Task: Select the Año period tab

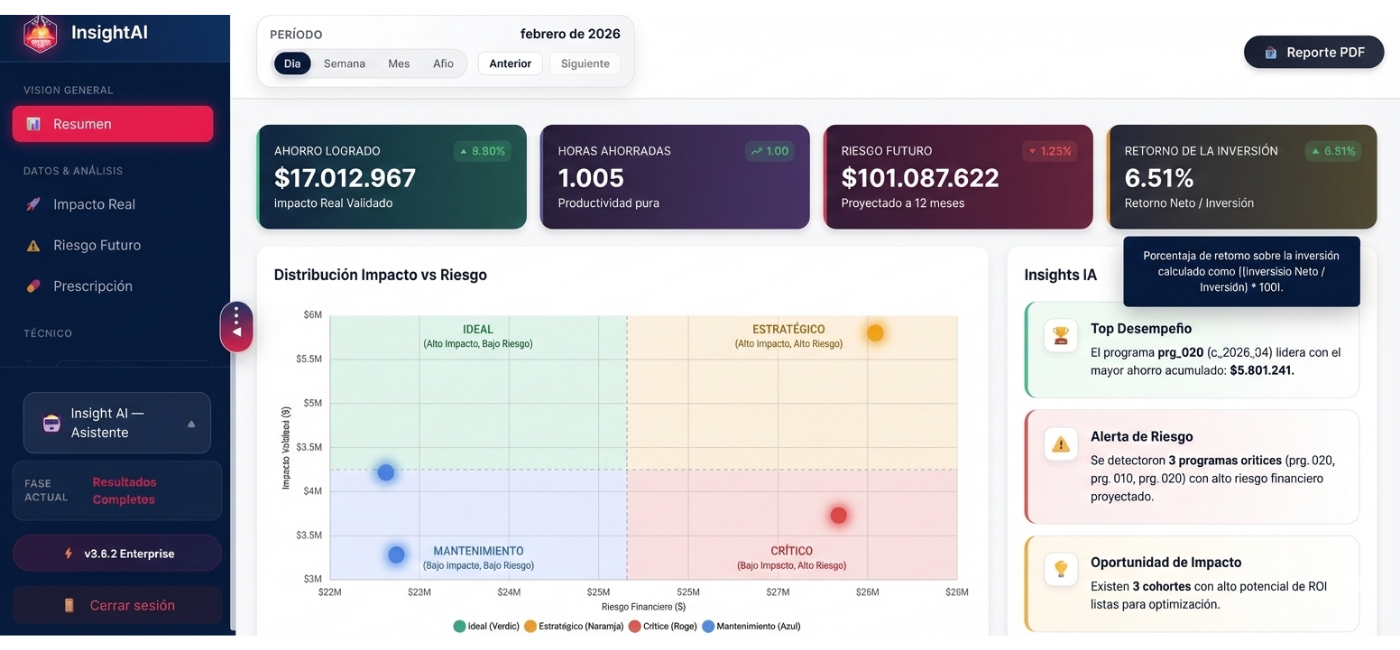Action: tap(443, 63)
